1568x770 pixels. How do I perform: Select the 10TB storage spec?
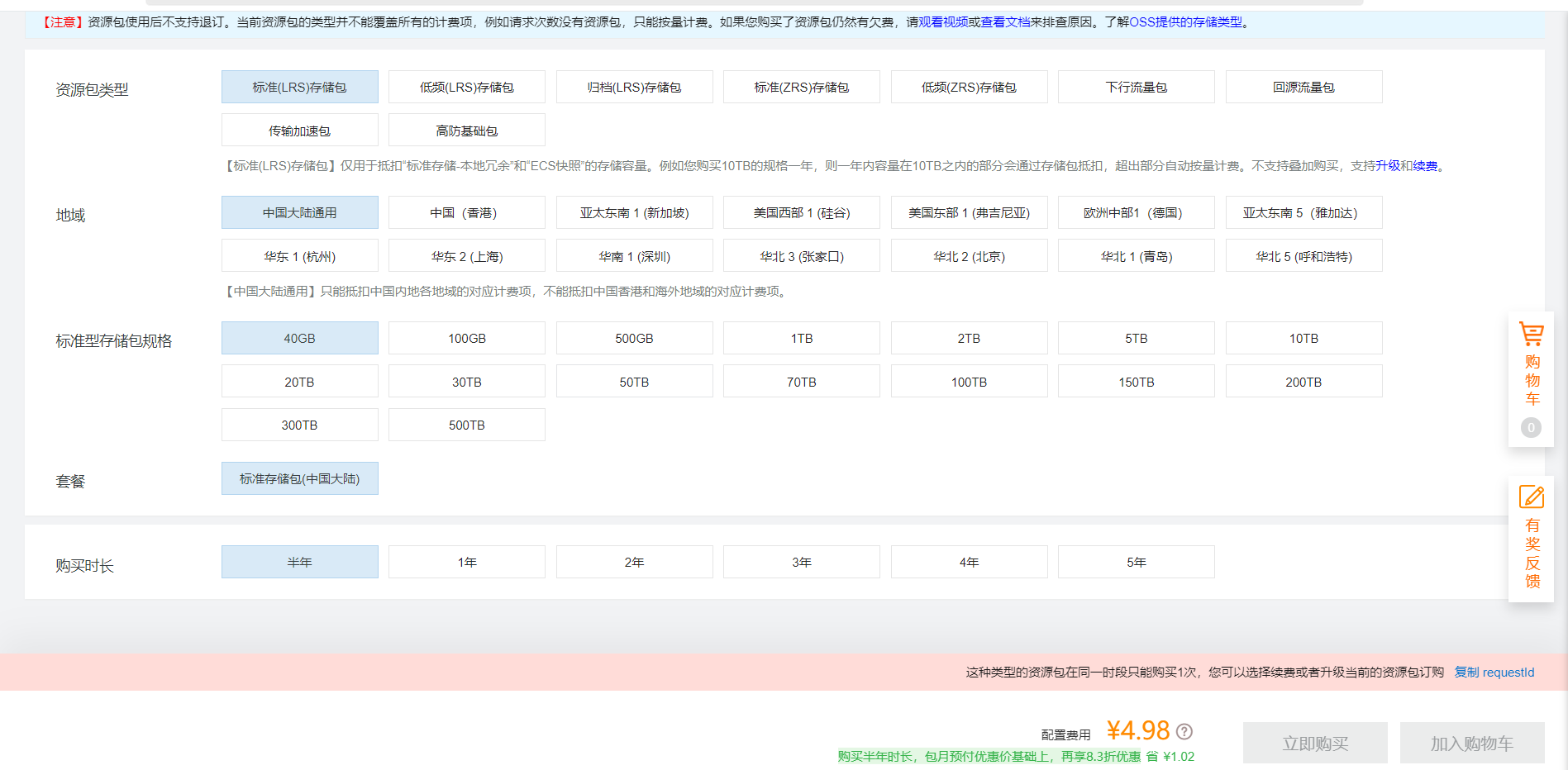tap(1303, 338)
